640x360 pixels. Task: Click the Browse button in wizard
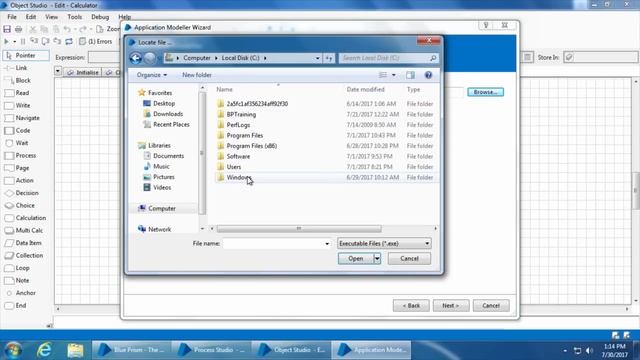[x=485, y=92]
